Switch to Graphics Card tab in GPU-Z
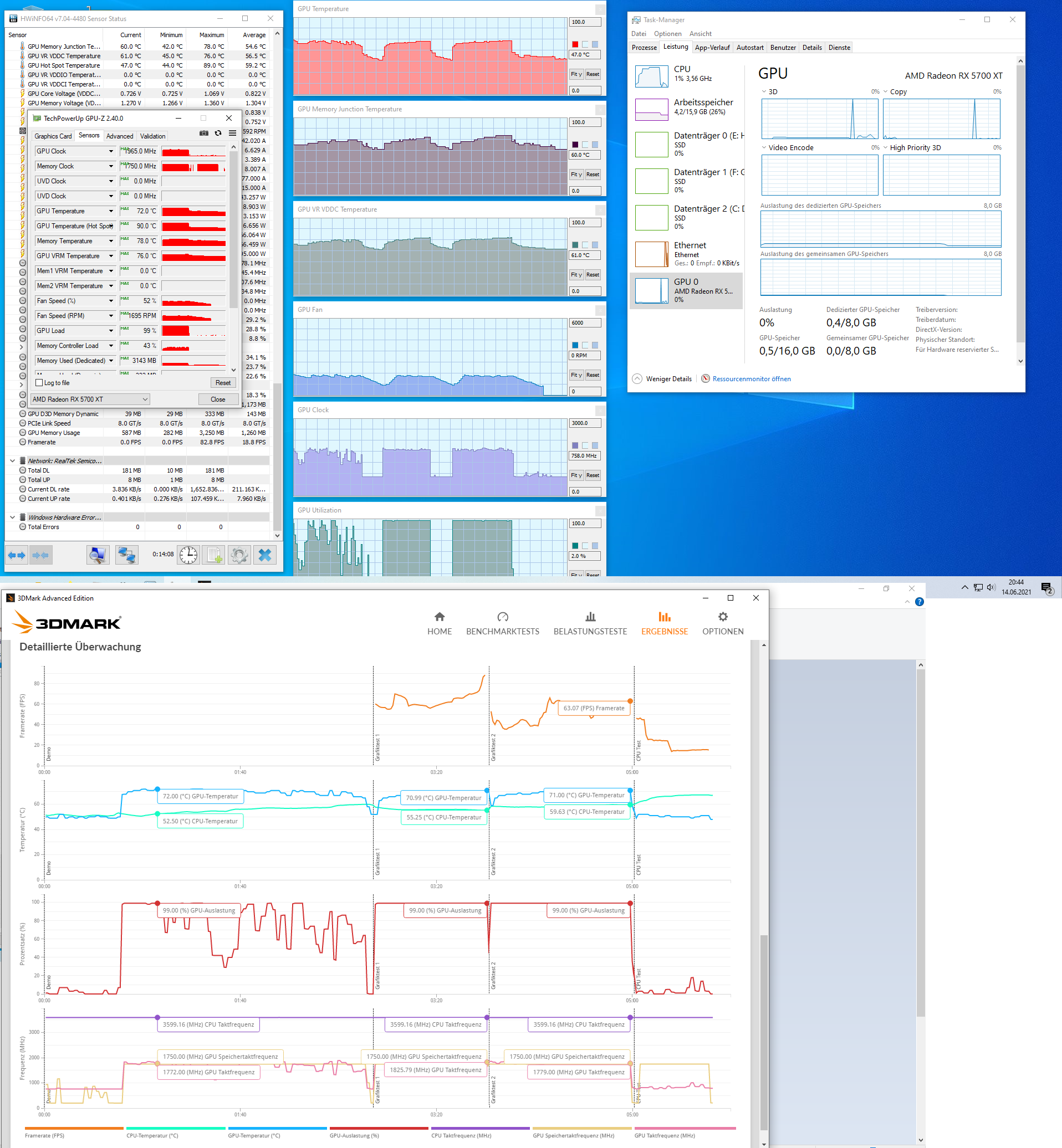Screen dimensions: 1062x1148 click(x=53, y=136)
